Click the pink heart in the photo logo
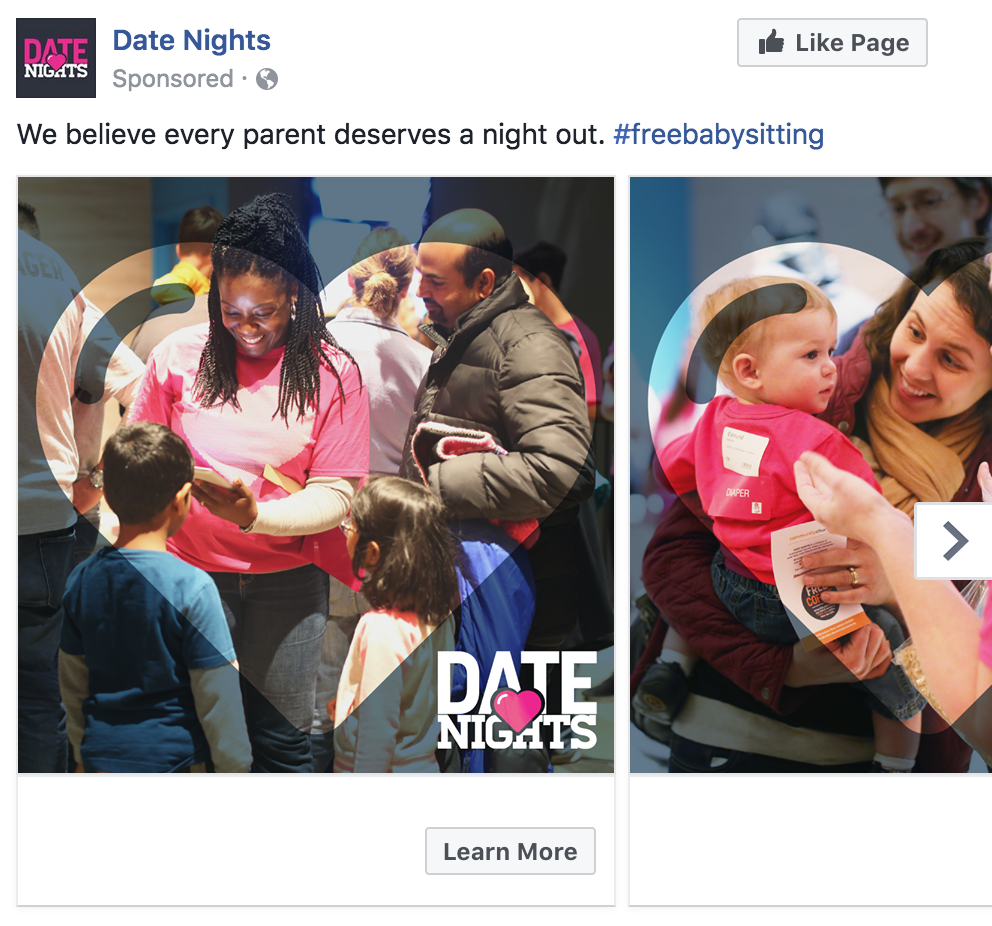The height and width of the screenshot is (926, 992). [518, 710]
